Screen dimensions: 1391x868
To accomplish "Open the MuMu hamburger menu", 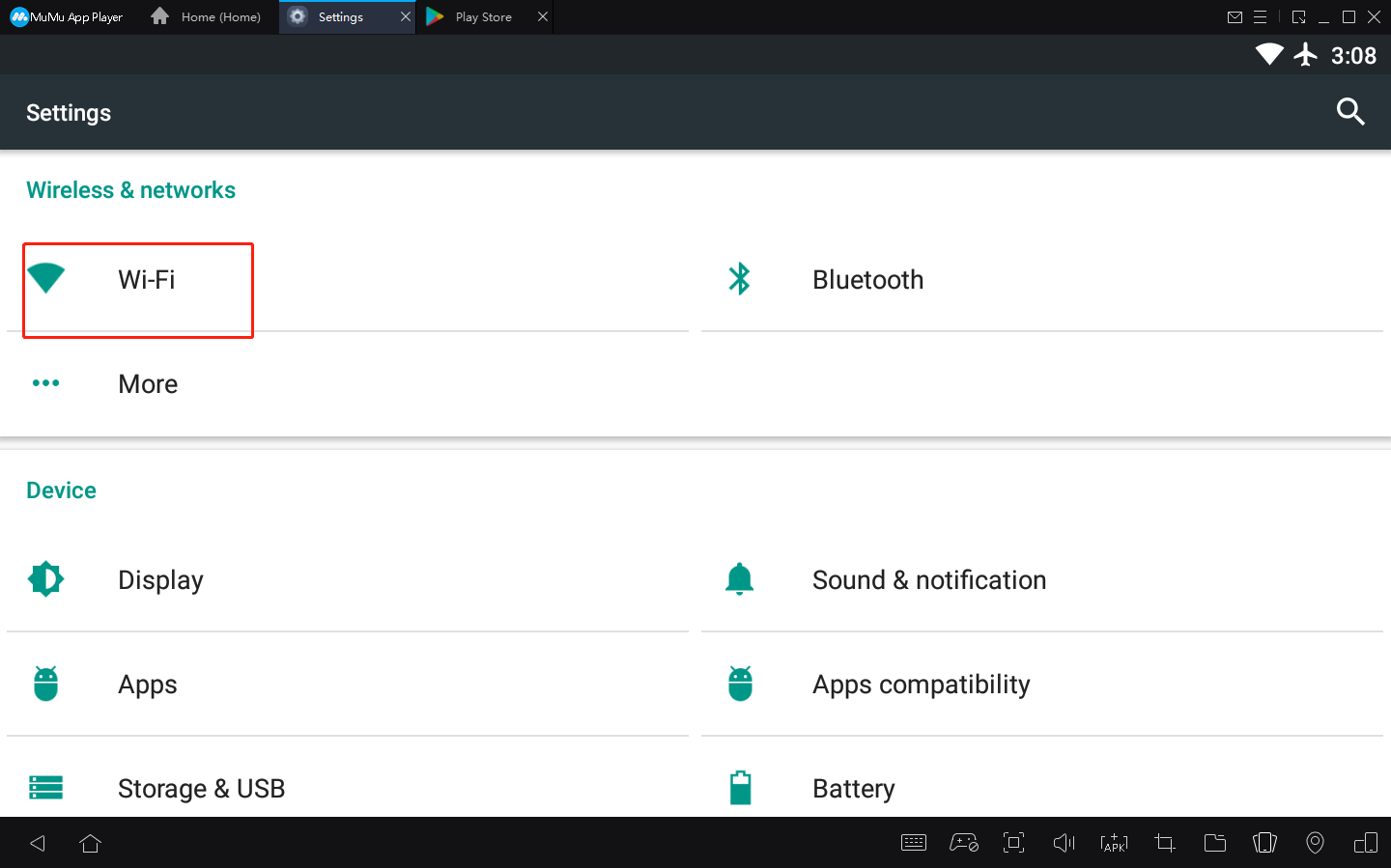I will [x=1260, y=17].
